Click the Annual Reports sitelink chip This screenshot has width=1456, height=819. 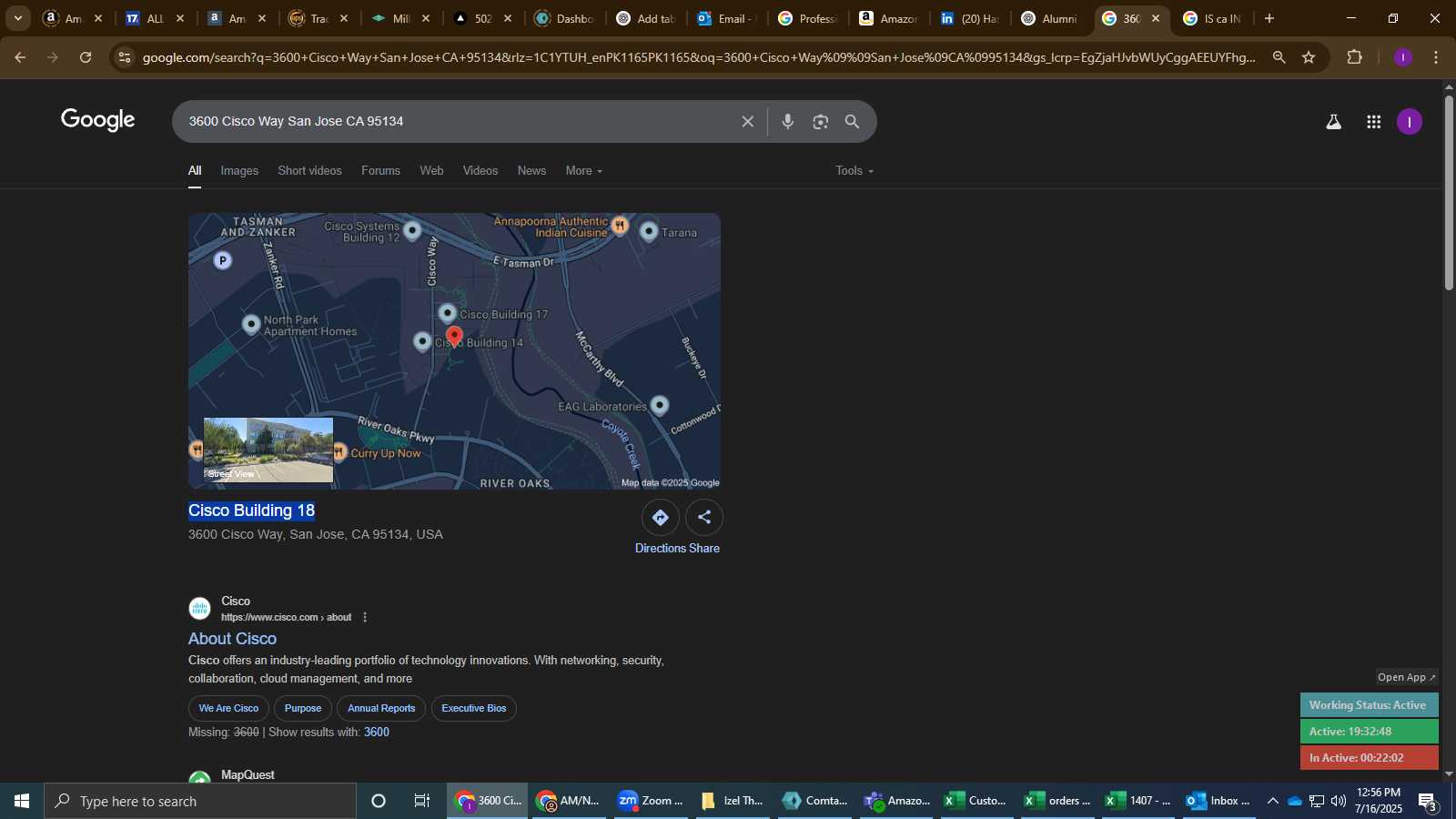(381, 708)
